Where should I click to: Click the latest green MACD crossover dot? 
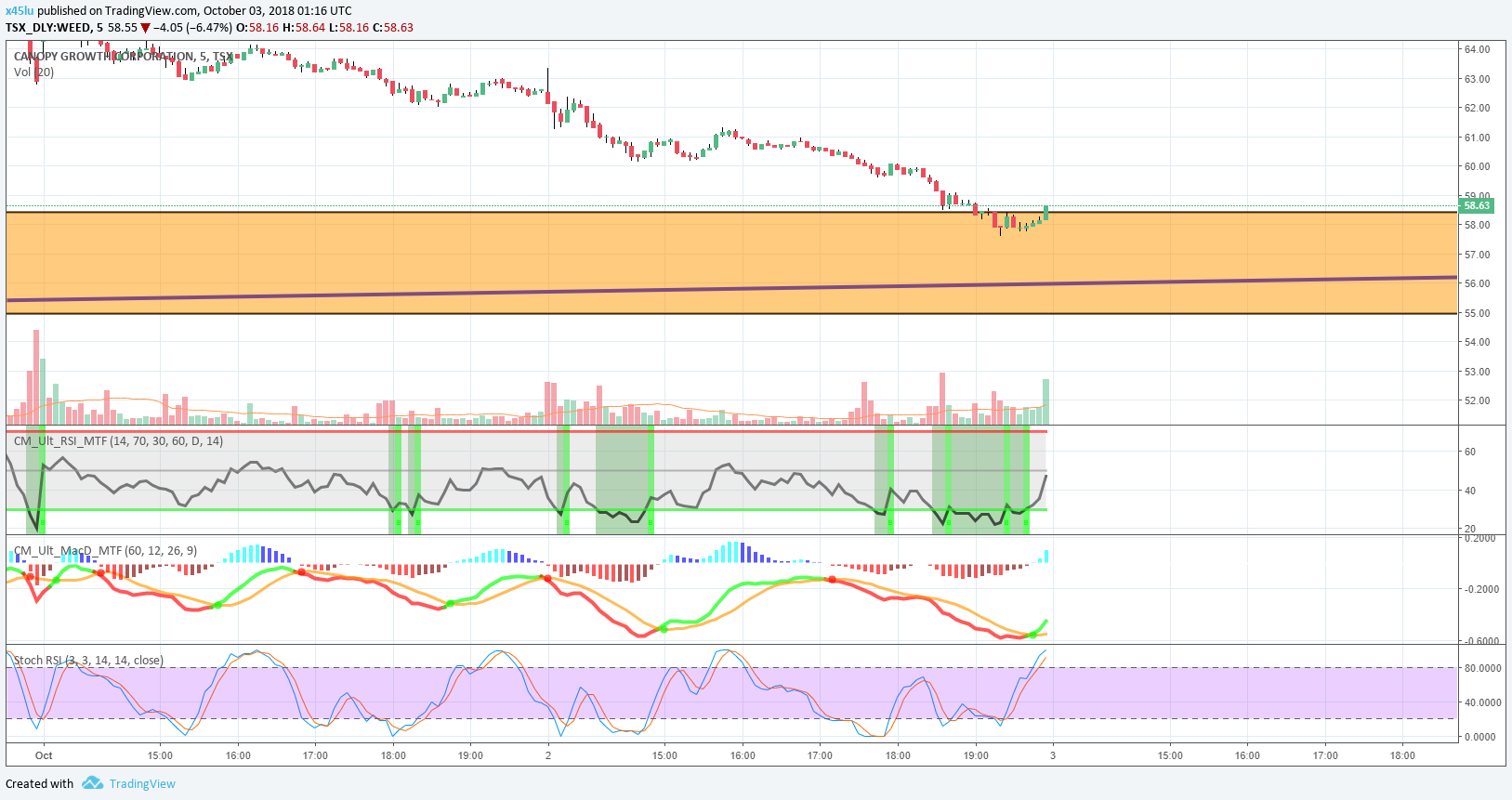[x=1032, y=635]
